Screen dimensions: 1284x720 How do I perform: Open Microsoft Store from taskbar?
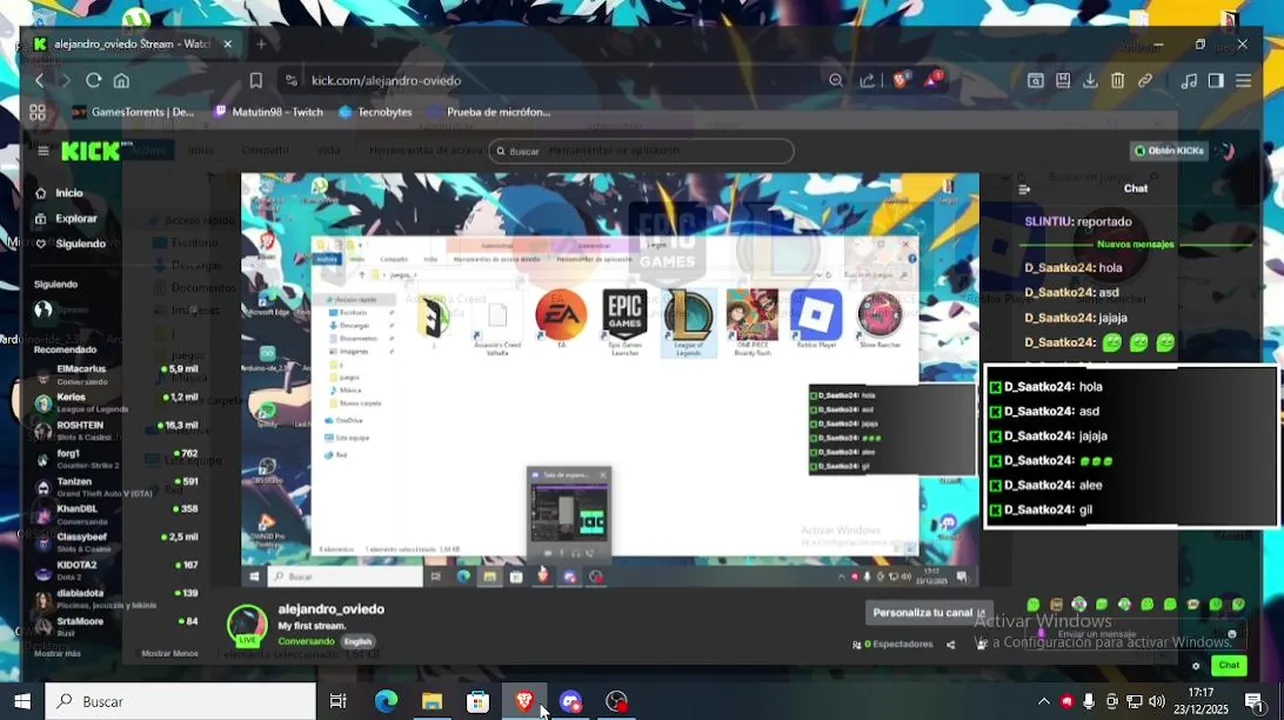[x=478, y=702]
